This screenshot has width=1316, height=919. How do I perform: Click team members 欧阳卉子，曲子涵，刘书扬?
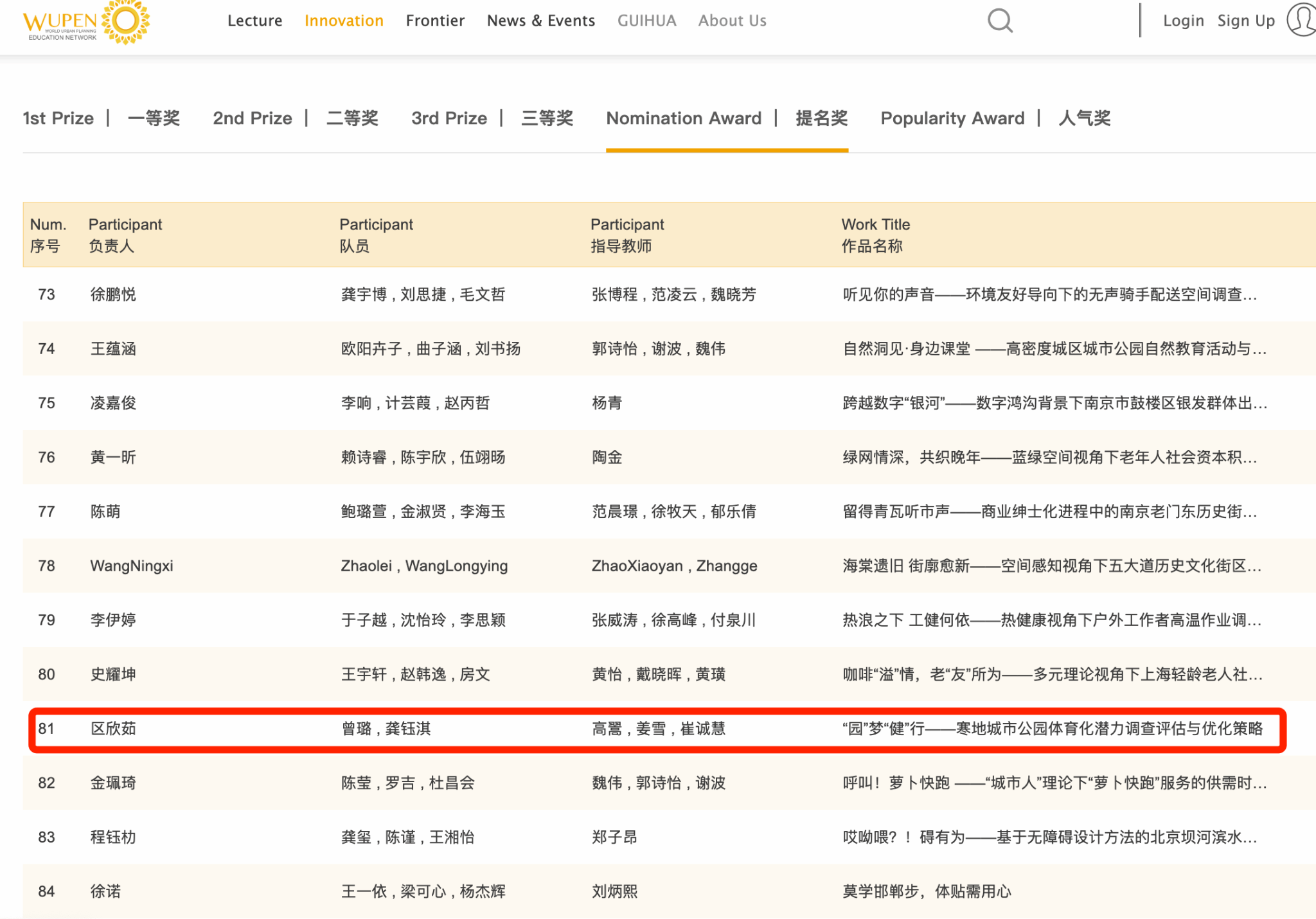click(431, 349)
